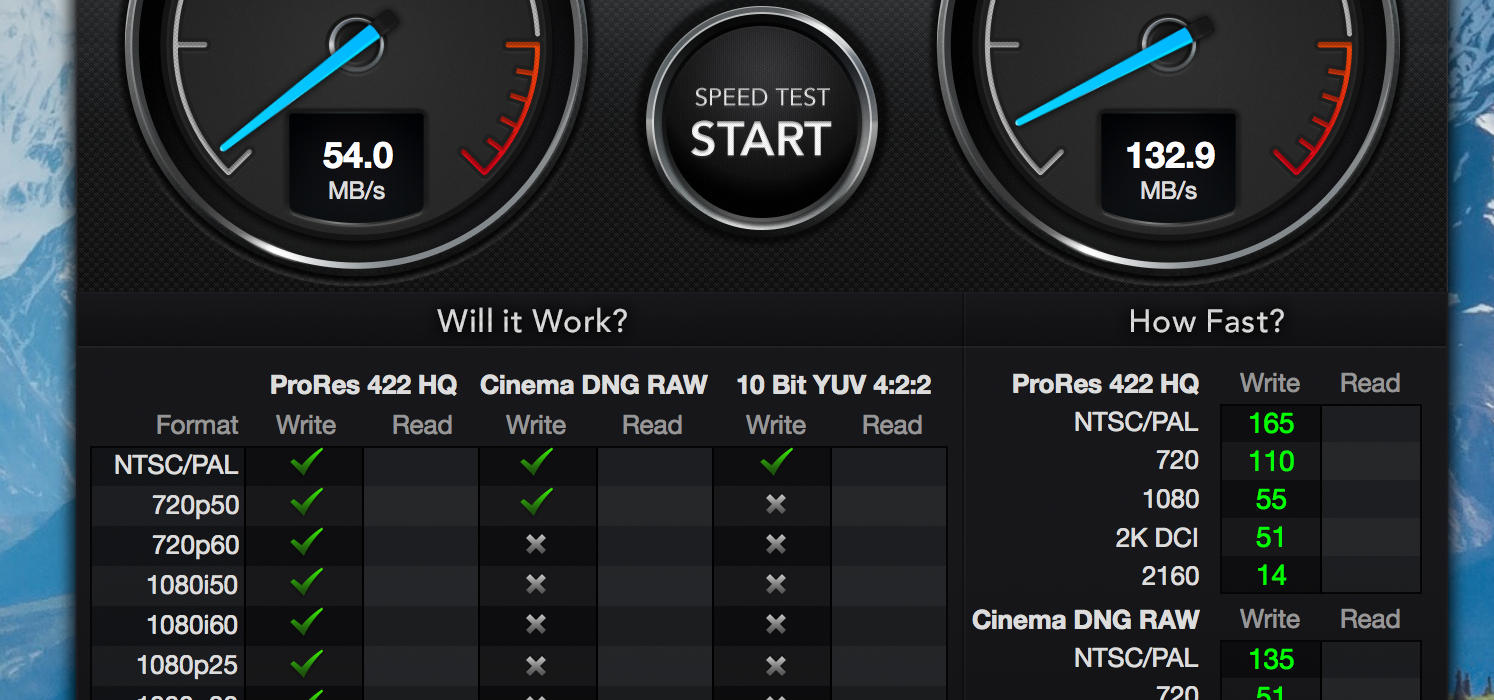Click ProRes 422 HQ write checkmark for NTSC/PAL
The width and height of the screenshot is (1494, 700).
pyautogui.click(x=306, y=462)
